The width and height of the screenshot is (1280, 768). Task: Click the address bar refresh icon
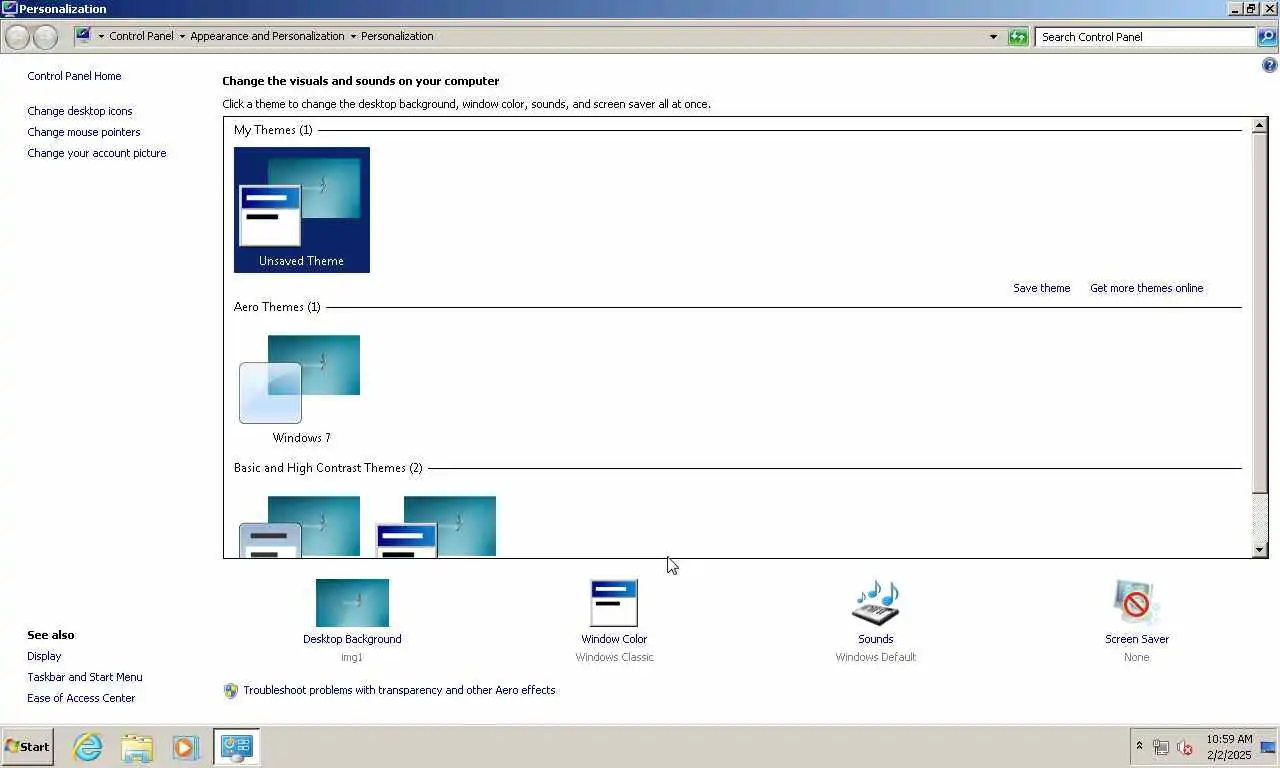tap(1018, 37)
